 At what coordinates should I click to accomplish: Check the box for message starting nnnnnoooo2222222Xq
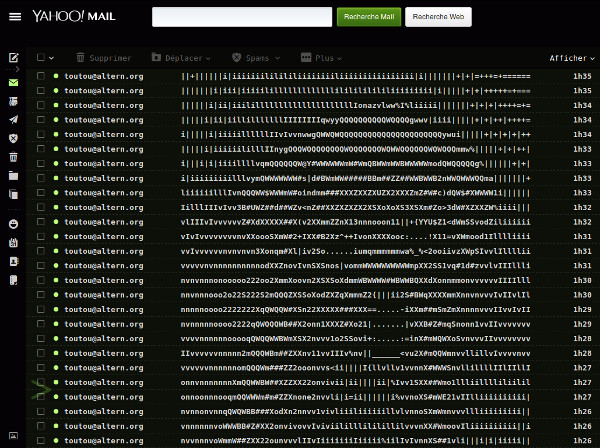pyautogui.click(x=41, y=309)
